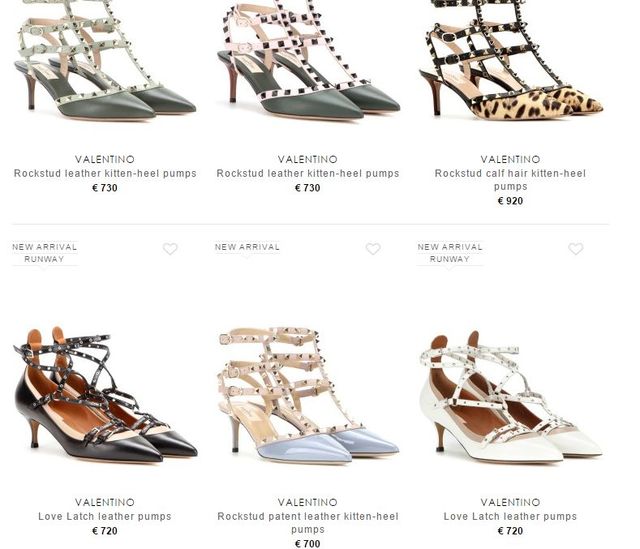View the light blue patent leather pumps image
640x549 pixels.
click(x=308, y=395)
